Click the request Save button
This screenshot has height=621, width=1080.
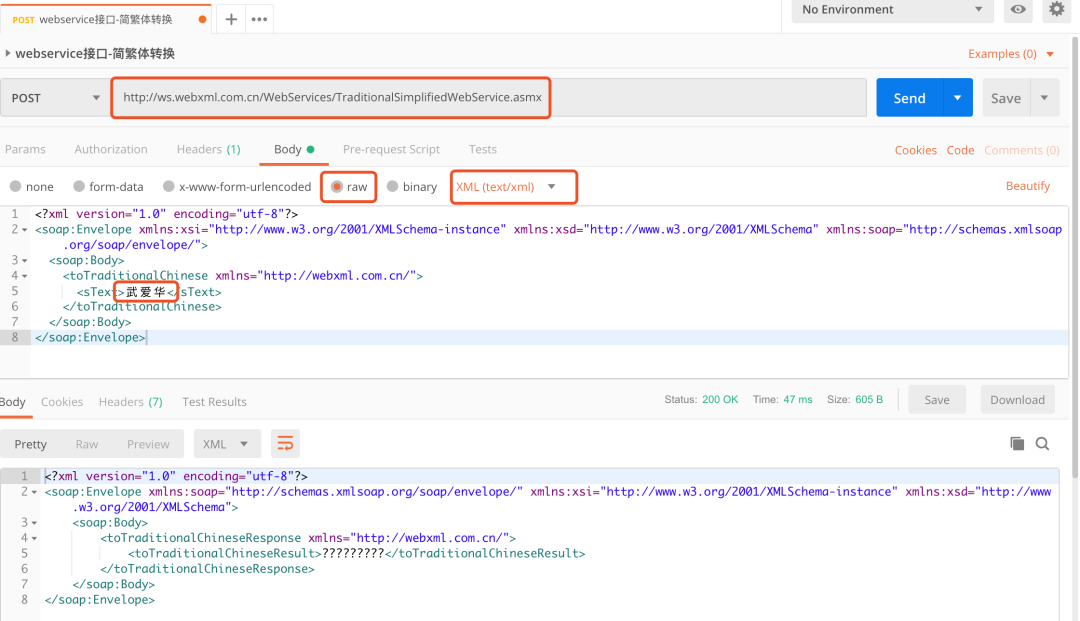tap(1006, 98)
